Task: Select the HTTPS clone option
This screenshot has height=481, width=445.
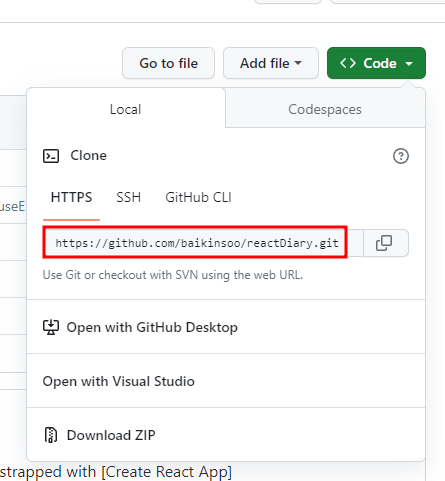Action: (71, 197)
